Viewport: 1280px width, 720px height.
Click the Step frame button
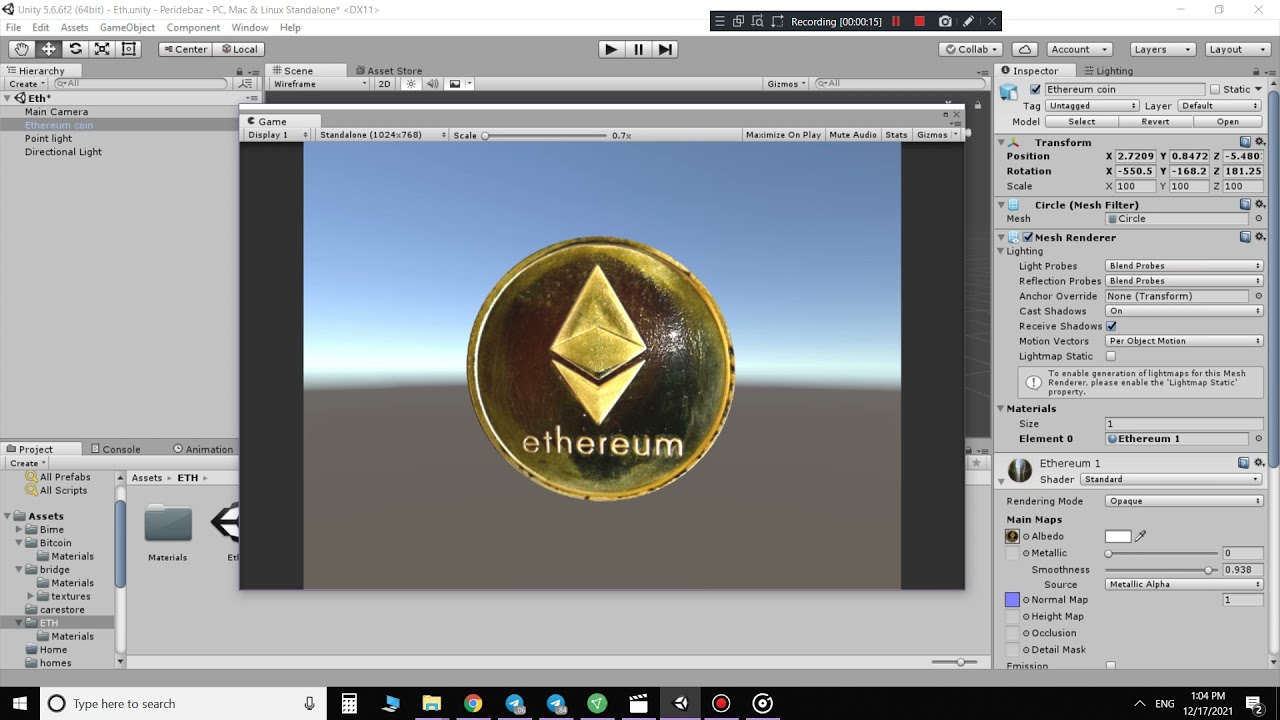click(666, 49)
